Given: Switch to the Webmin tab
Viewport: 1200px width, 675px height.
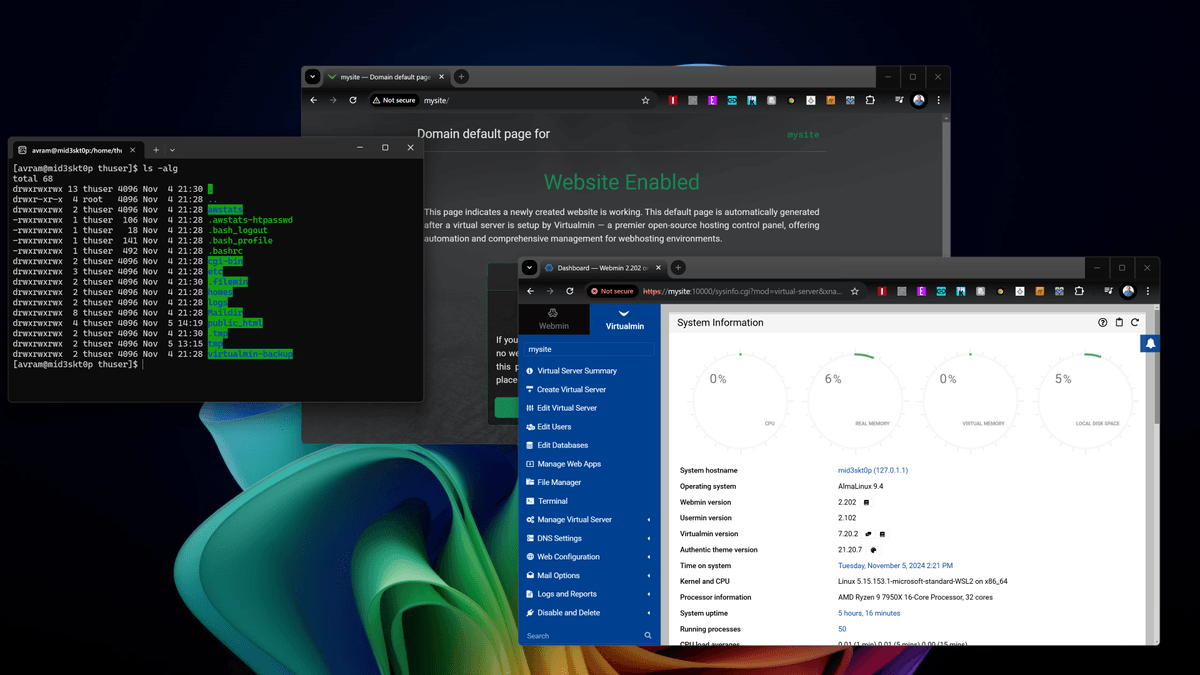Looking at the screenshot, I should (x=554, y=320).
